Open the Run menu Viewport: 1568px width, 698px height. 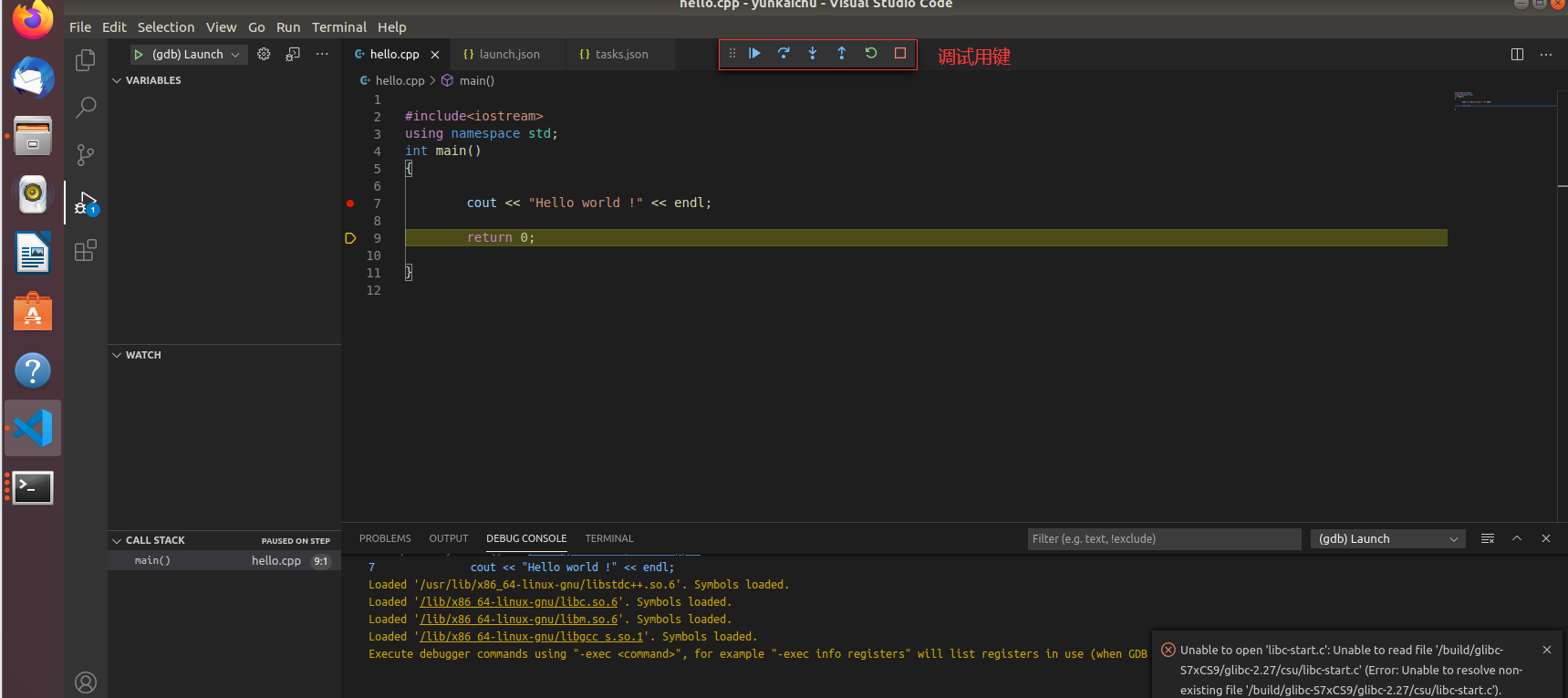(x=288, y=27)
